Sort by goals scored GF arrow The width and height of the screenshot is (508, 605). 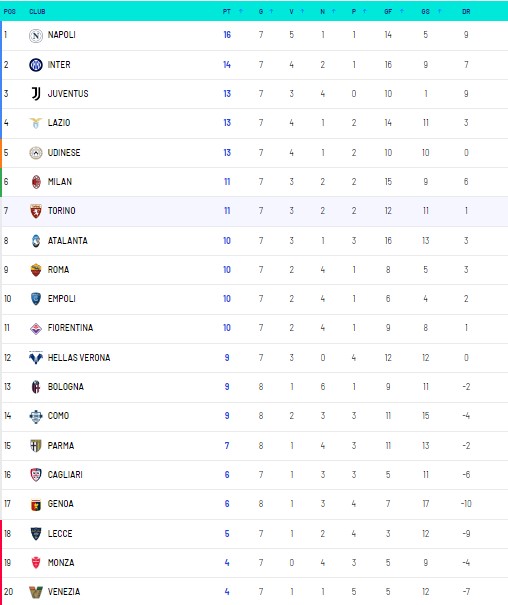click(x=402, y=12)
